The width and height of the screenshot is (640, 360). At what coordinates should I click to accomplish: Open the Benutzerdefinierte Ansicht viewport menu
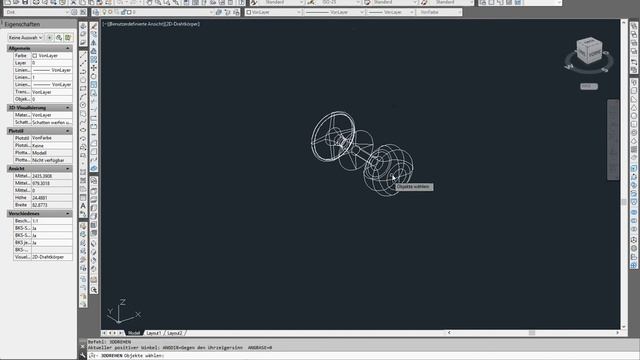(x=135, y=24)
